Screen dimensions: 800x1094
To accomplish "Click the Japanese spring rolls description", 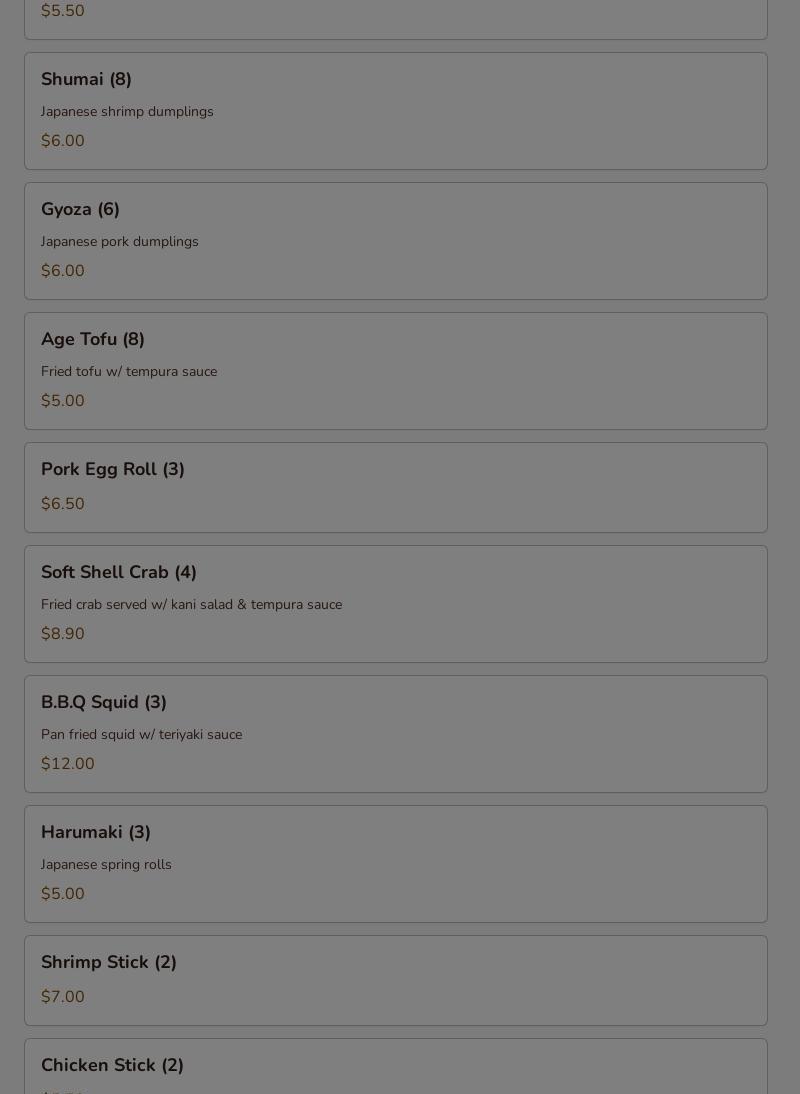I will coord(106,864).
